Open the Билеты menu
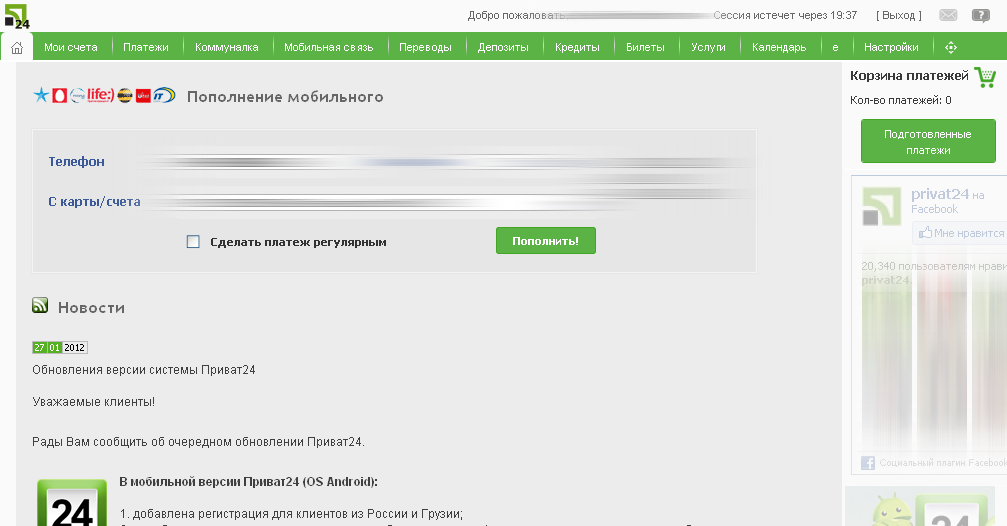The height and width of the screenshot is (526, 1007). pyautogui.click(x=645, y=48)
